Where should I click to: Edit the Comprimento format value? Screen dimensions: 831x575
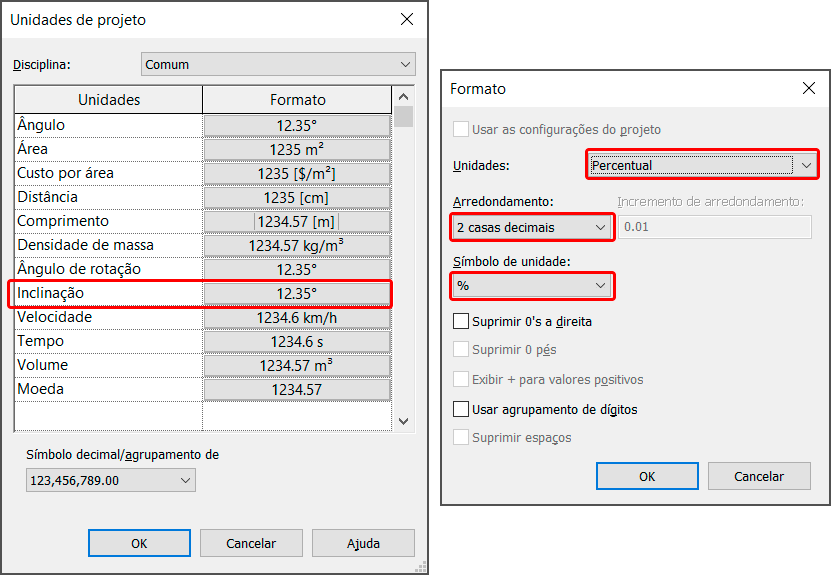(297, 221)
